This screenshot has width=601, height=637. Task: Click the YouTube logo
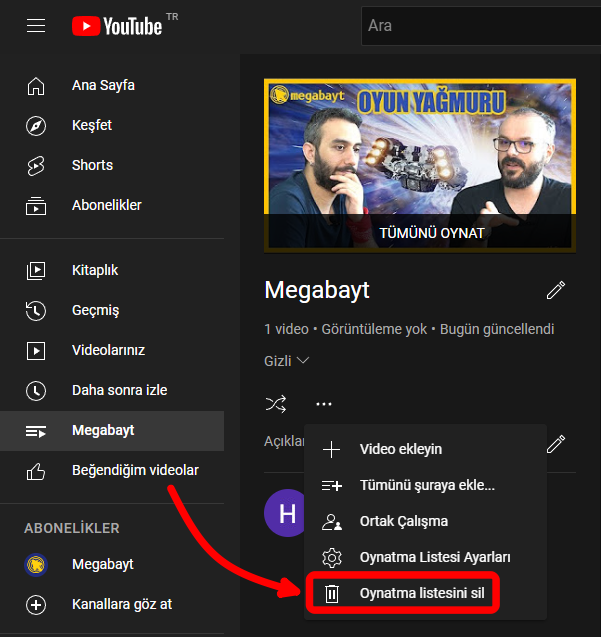pyautogui.click(x=116, y=26)
